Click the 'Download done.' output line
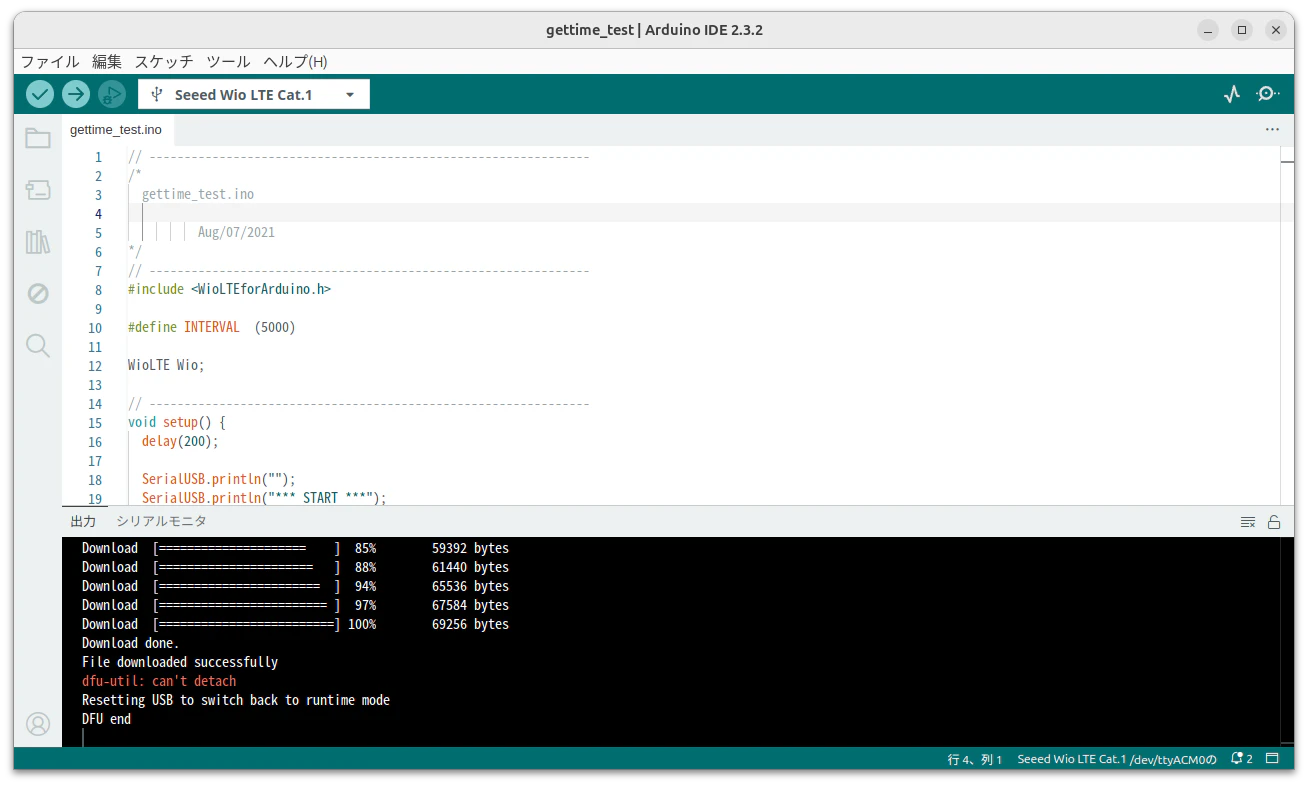Viewport: 1308px width, 786px height. [131, 643]
